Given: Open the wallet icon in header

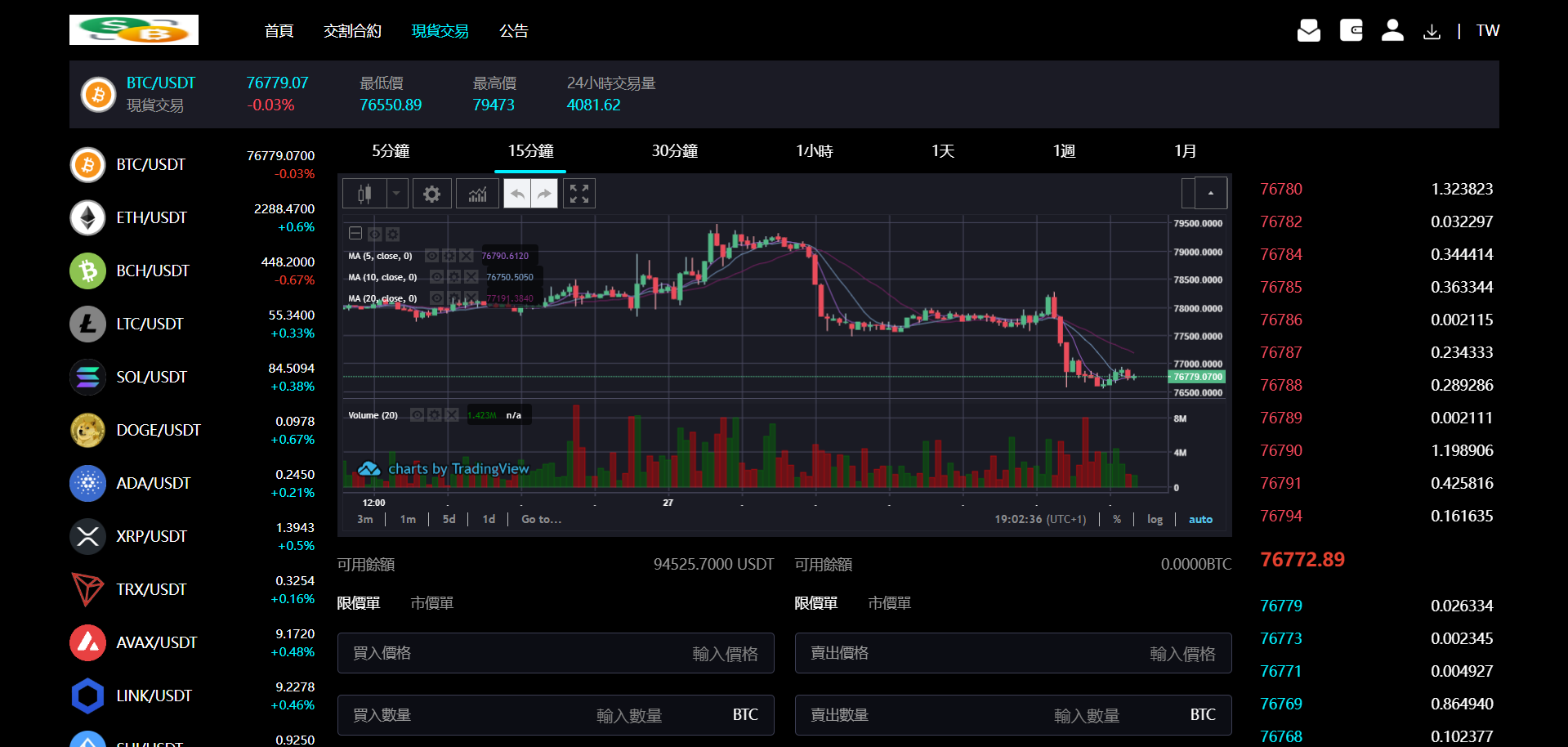Looking at the screenshot, I should [x=1351, y=31].
